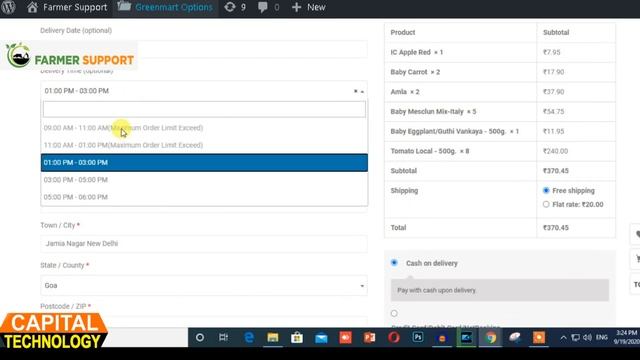Click the New content menu
640x360 pixels.
pos(309,7)
